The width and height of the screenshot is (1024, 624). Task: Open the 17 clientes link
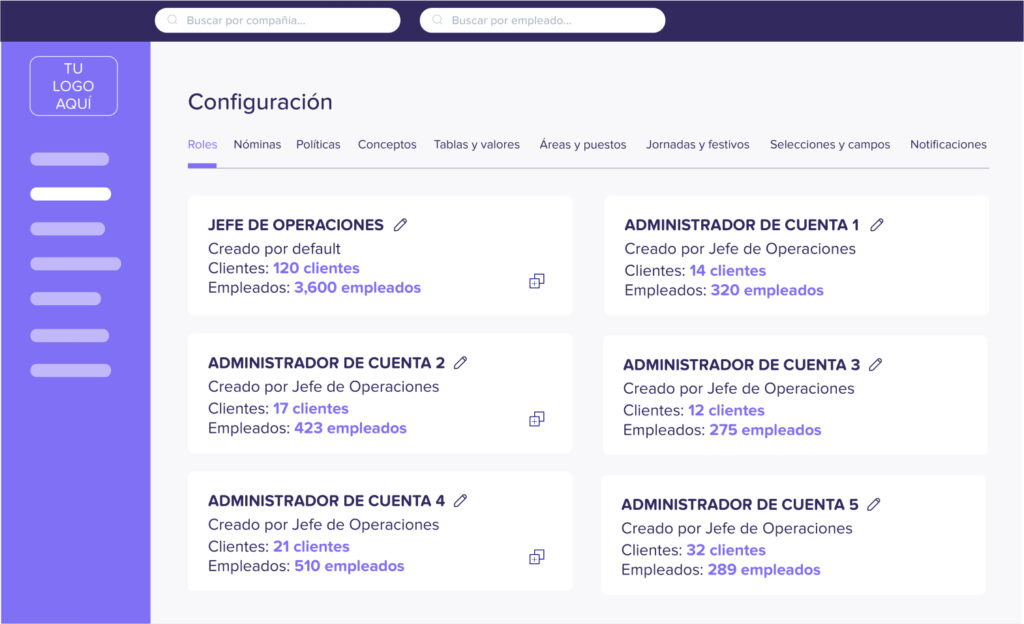pyautogui.click(x=311, y=408)
